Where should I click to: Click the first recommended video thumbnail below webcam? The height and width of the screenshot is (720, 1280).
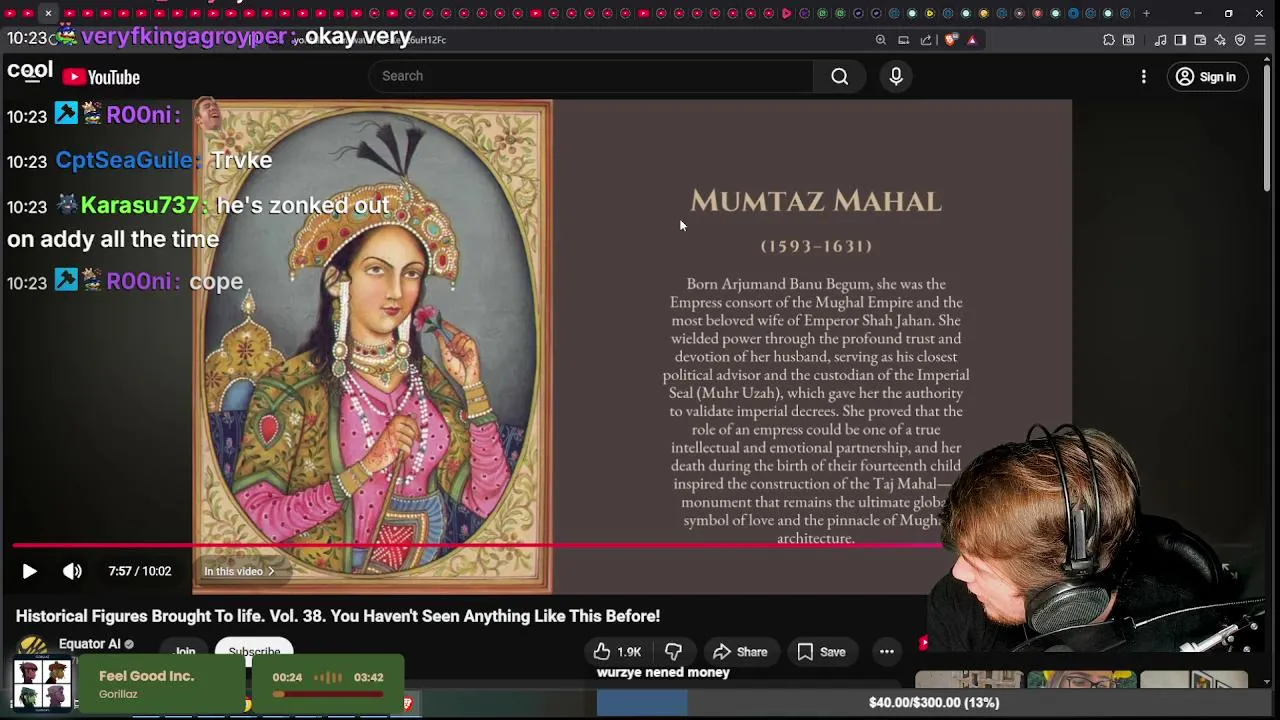tap(970, 681)
